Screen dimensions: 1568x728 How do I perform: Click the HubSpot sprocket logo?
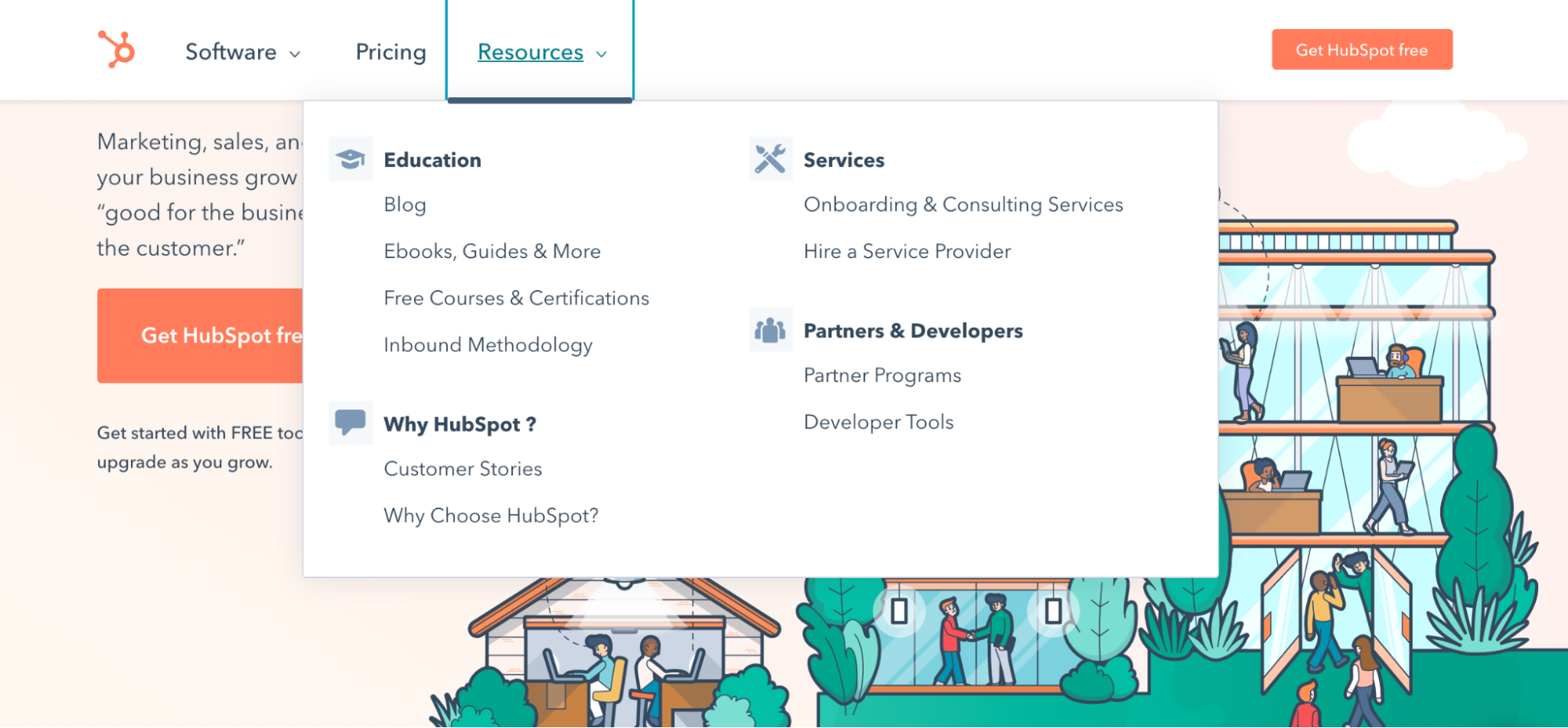coord(116,49)
